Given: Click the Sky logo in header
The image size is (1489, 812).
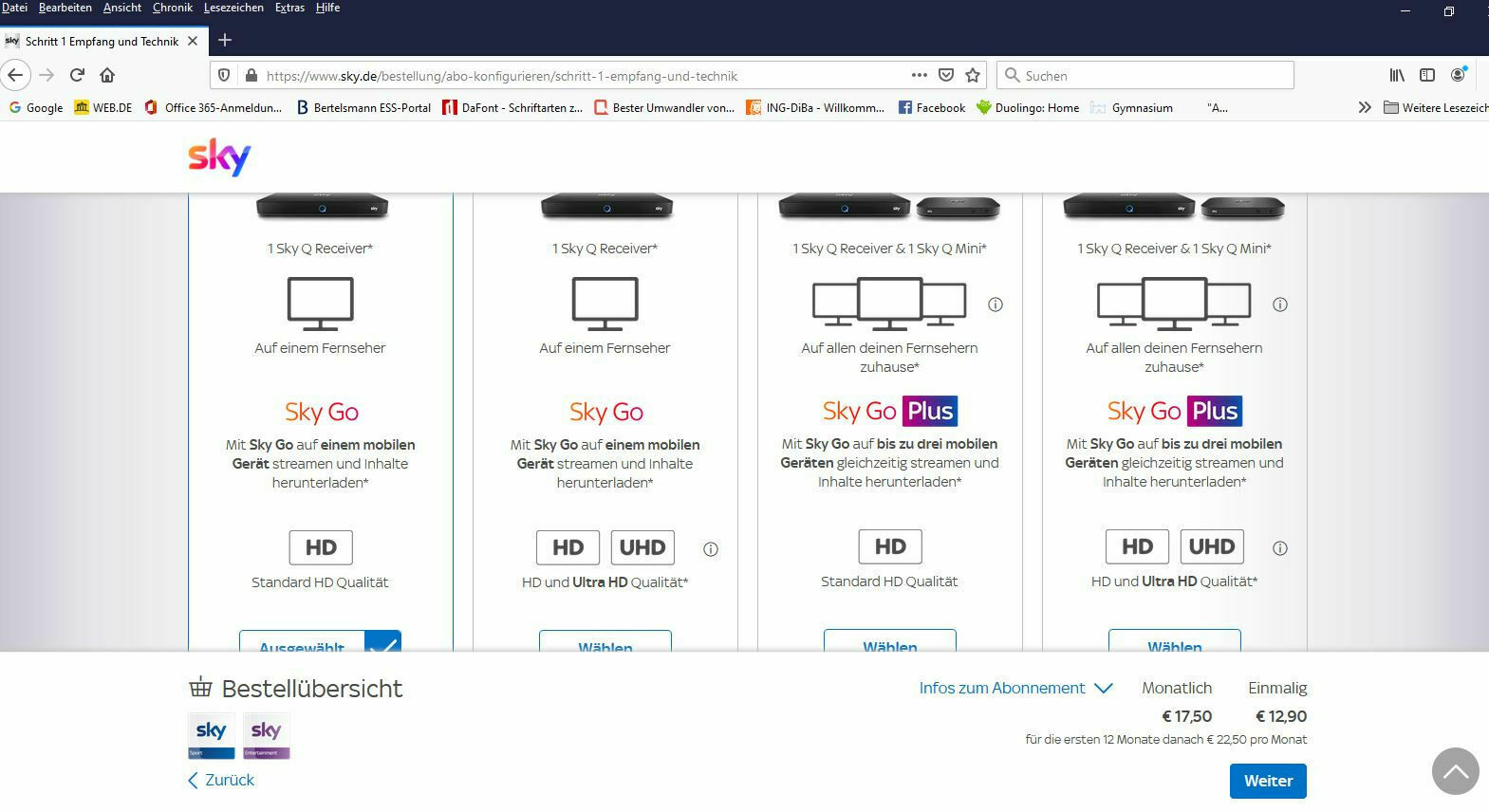Looking at the screenshot, I should click(x=219, y=157).
